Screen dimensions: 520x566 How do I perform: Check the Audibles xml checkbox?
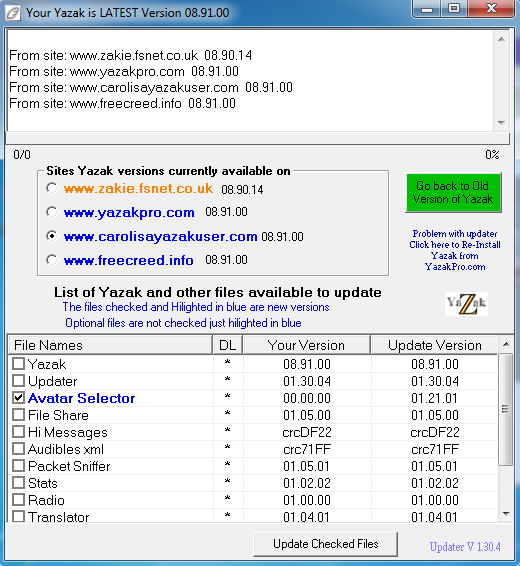(18, 449)
